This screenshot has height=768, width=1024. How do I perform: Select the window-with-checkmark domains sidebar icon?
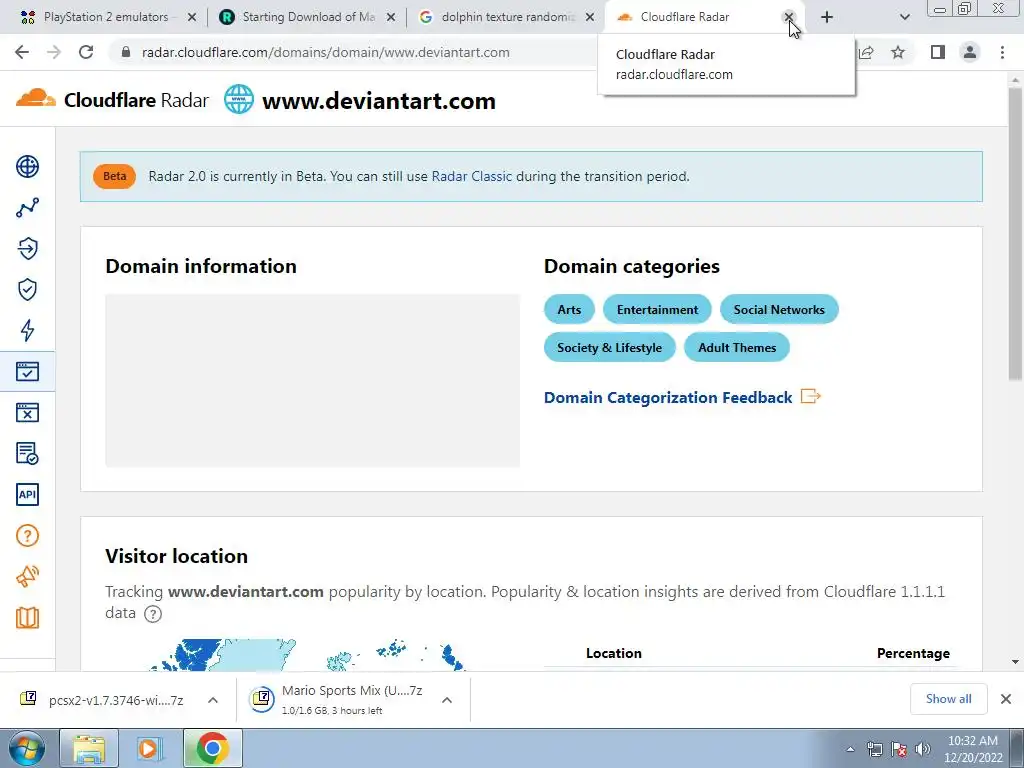(x=27, y=372)
